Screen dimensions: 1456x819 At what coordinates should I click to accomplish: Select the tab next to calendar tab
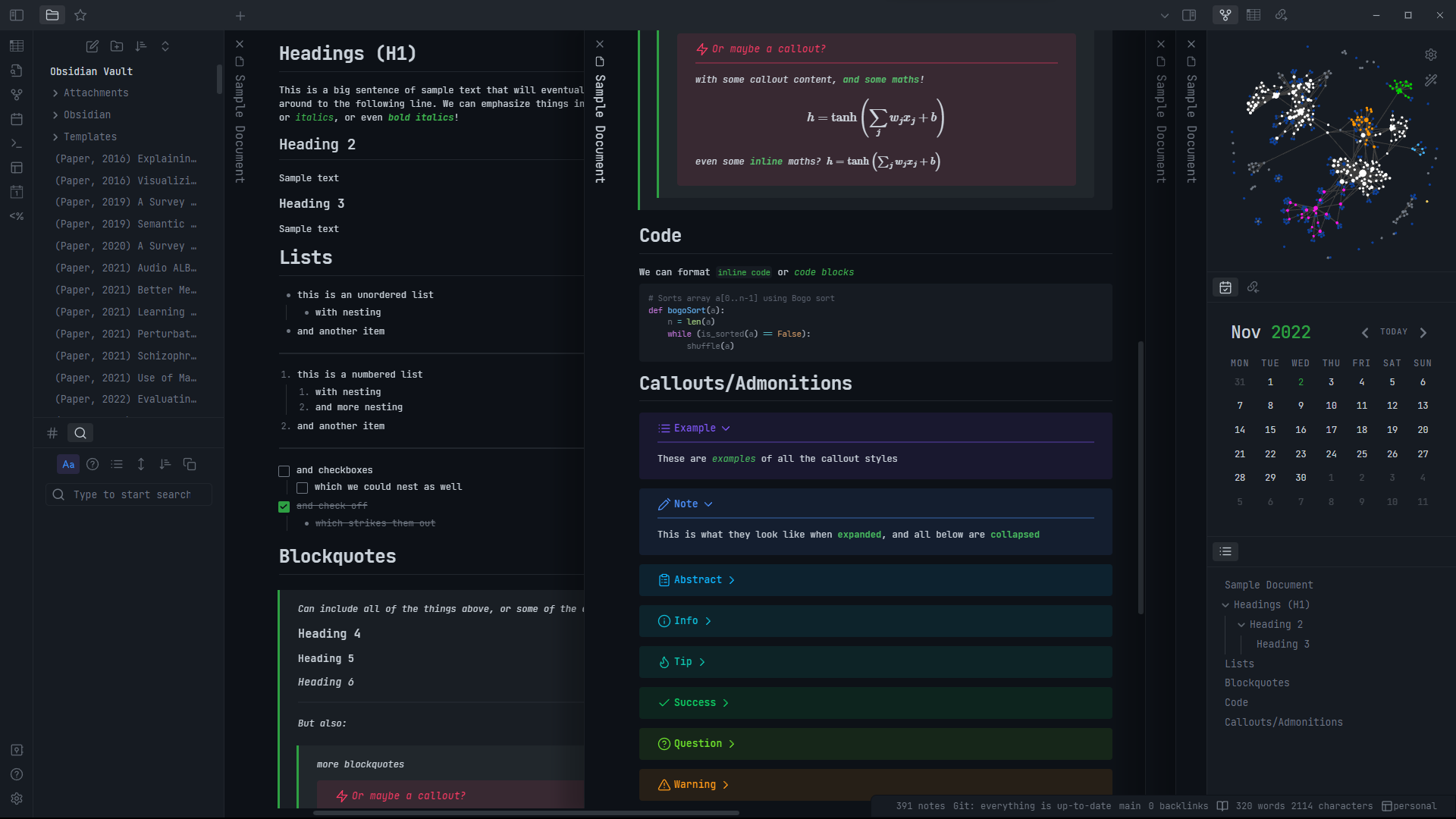pos(1254,287)
